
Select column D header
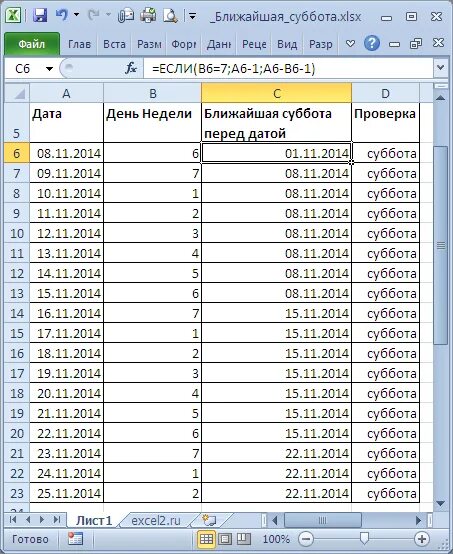pos(386,93)
